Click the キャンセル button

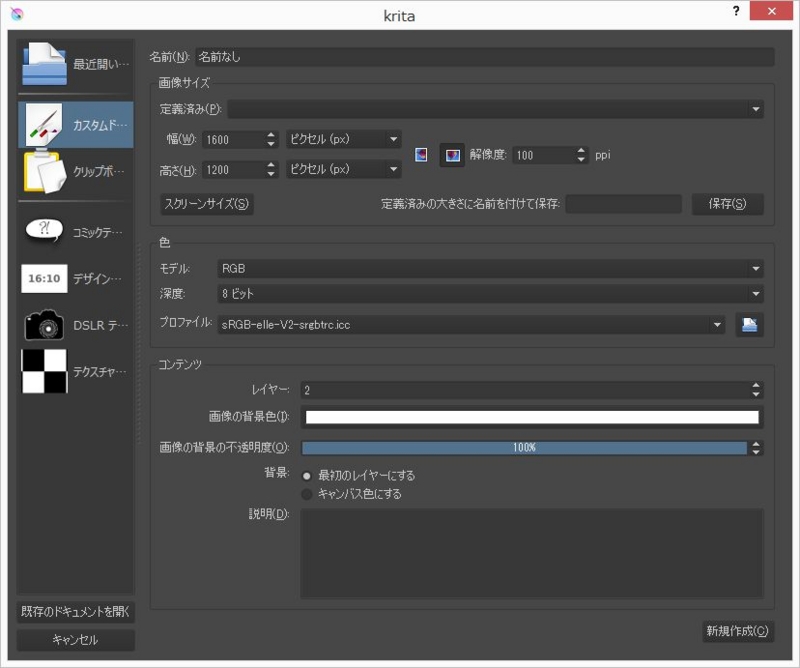click(x=76, y=640)
